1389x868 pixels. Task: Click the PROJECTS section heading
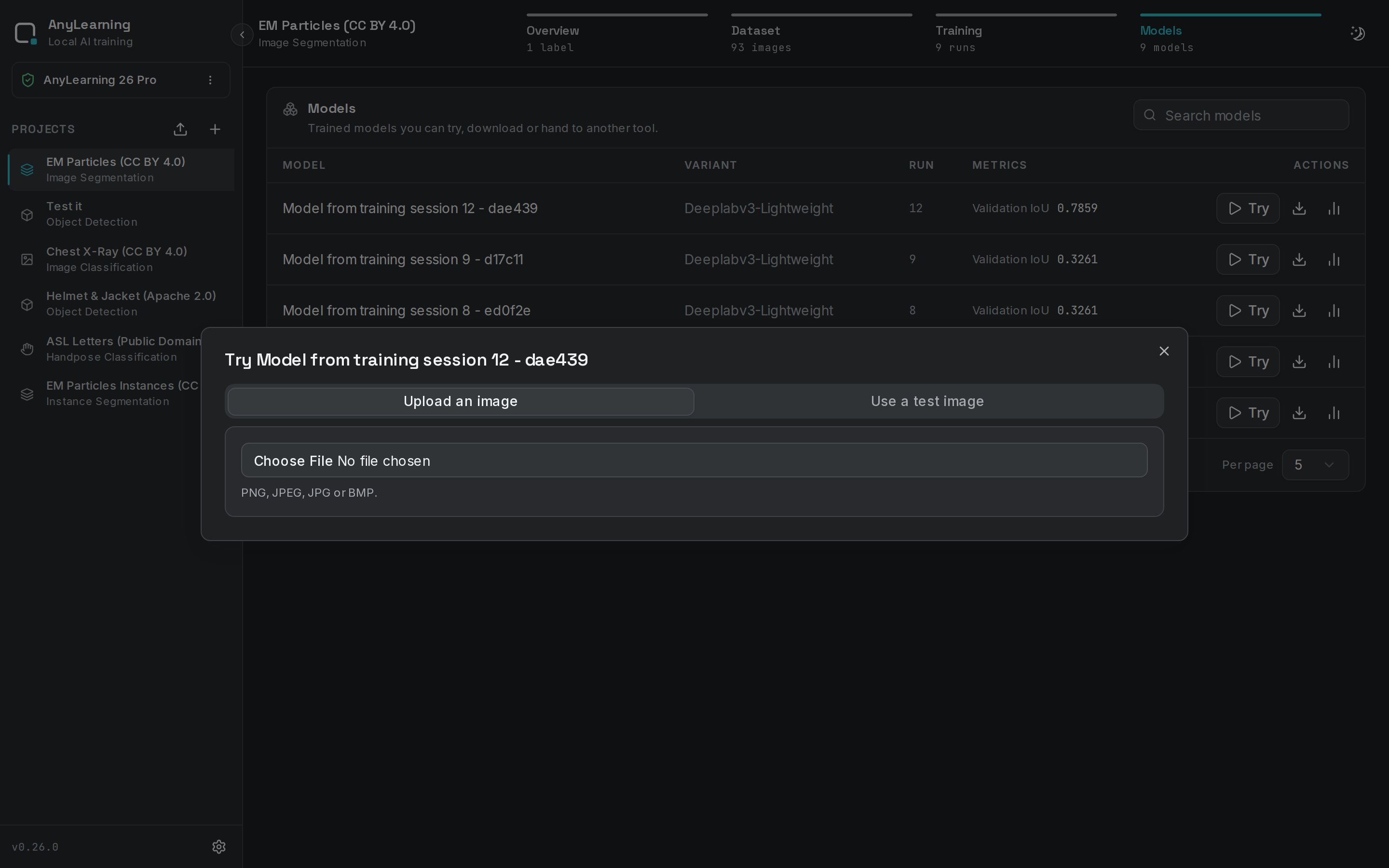43,129
